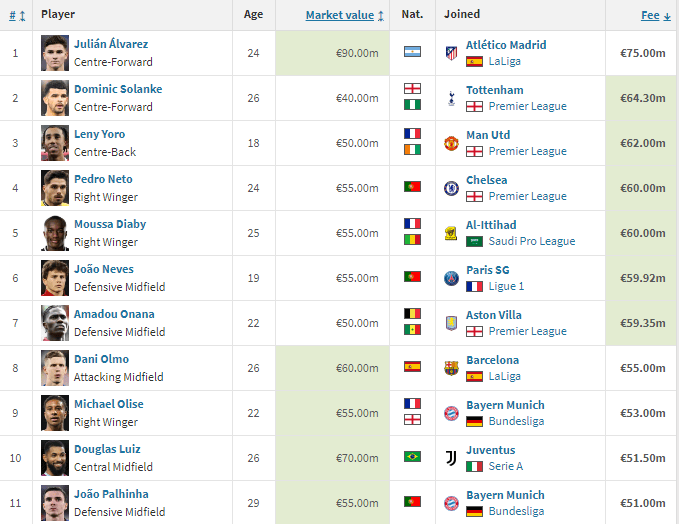Click the Manchester United crest icon
Image resolution: width=679 pixels, height=524 pixels.
tap(451, 143)
